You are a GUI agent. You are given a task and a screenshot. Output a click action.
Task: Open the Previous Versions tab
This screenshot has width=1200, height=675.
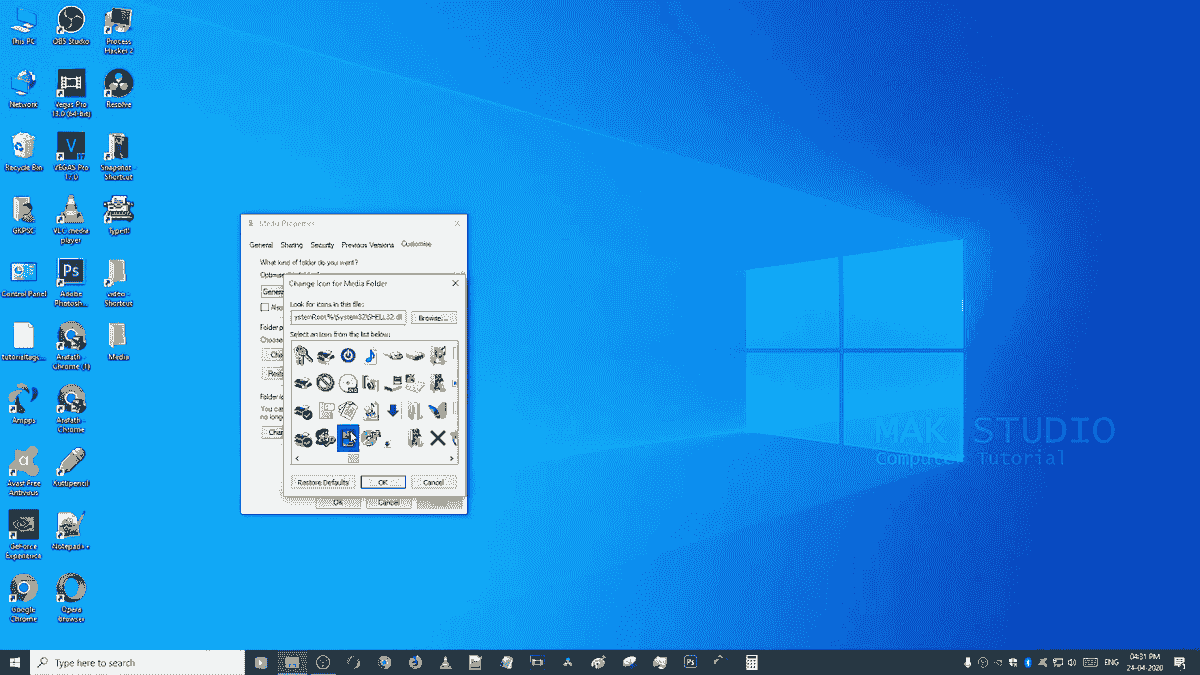[x=367, y=245]
